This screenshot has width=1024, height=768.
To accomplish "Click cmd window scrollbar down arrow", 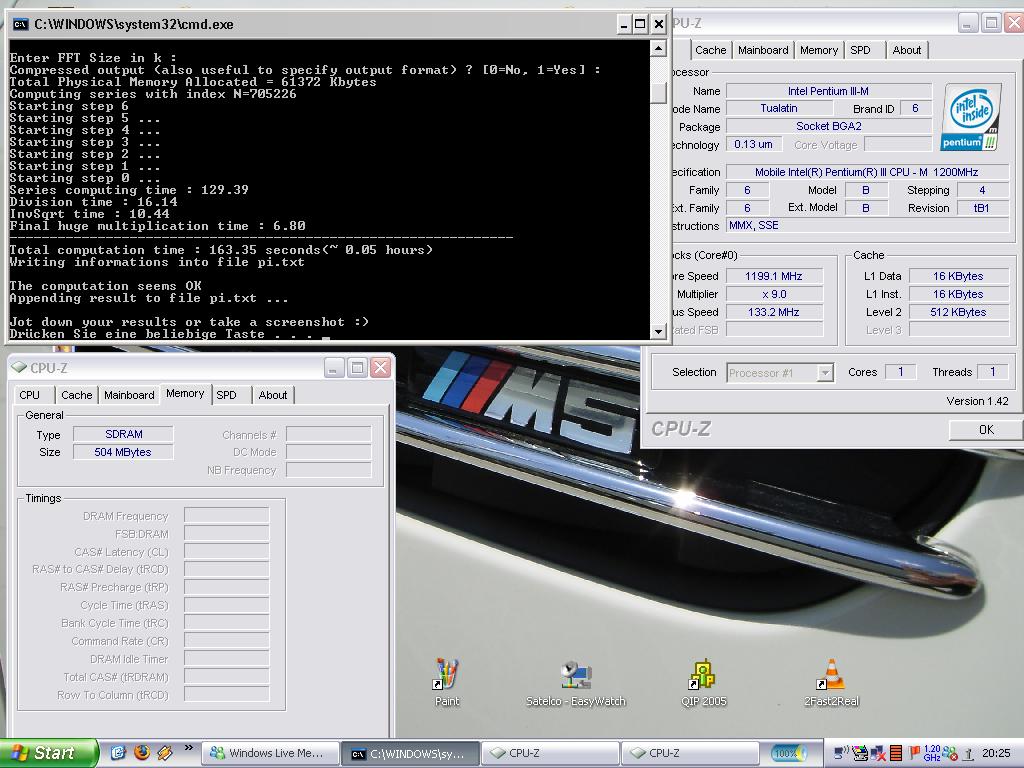I will pos(658,332).
